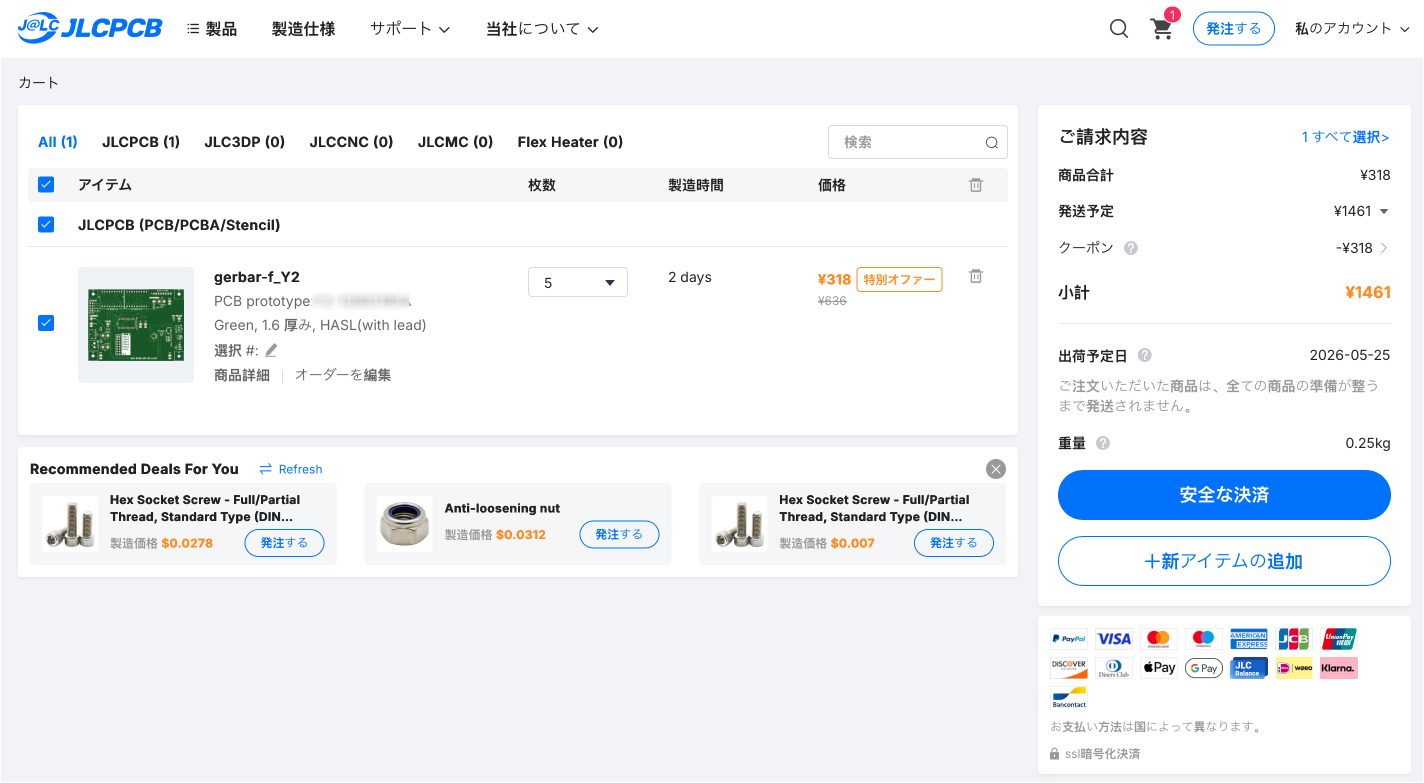Click magnifier icon in cart search box
1424x783 pixels.
point(992,143)
